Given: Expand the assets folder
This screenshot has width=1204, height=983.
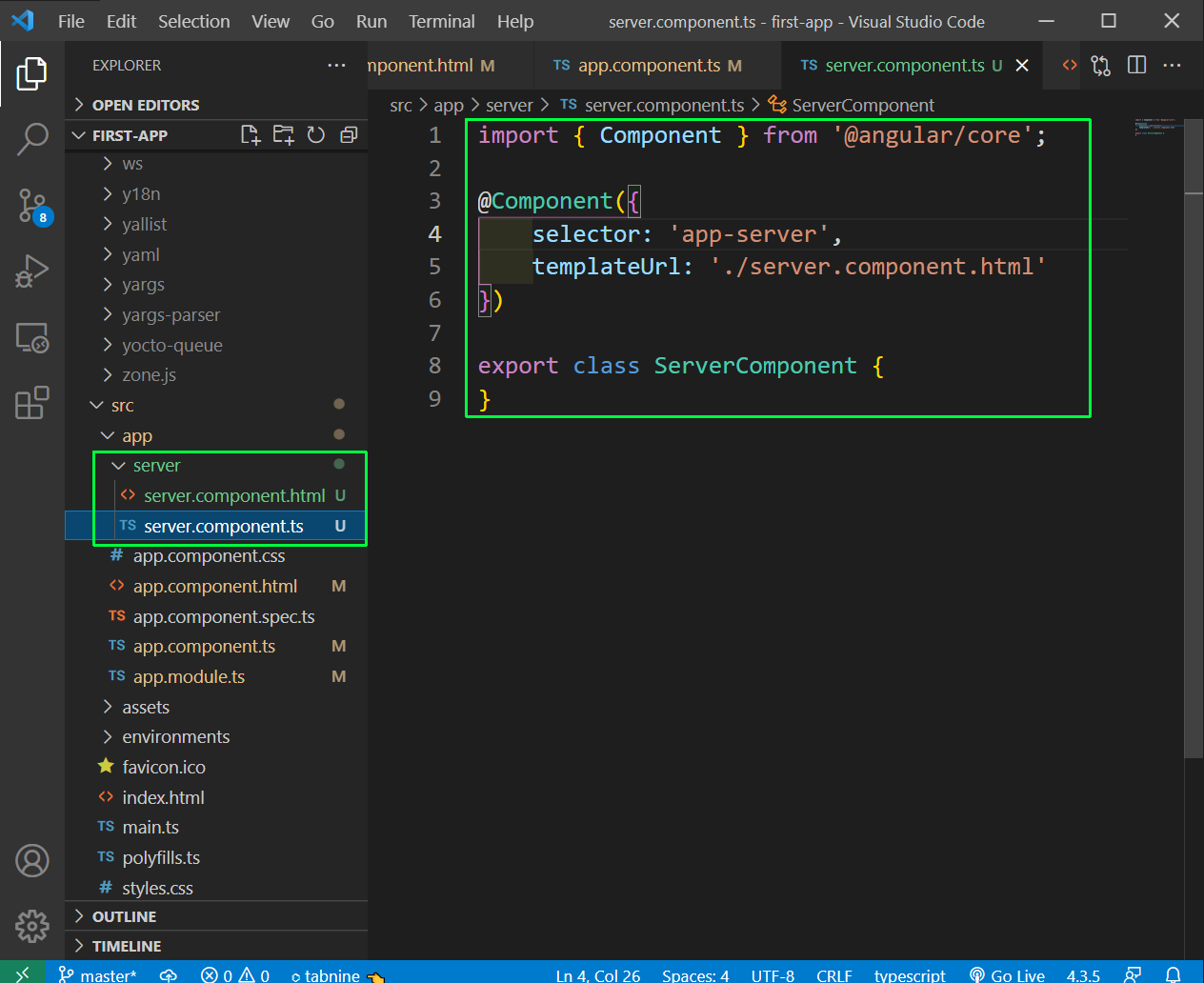Looking at the screenshot, I should (x=216, y=707).
